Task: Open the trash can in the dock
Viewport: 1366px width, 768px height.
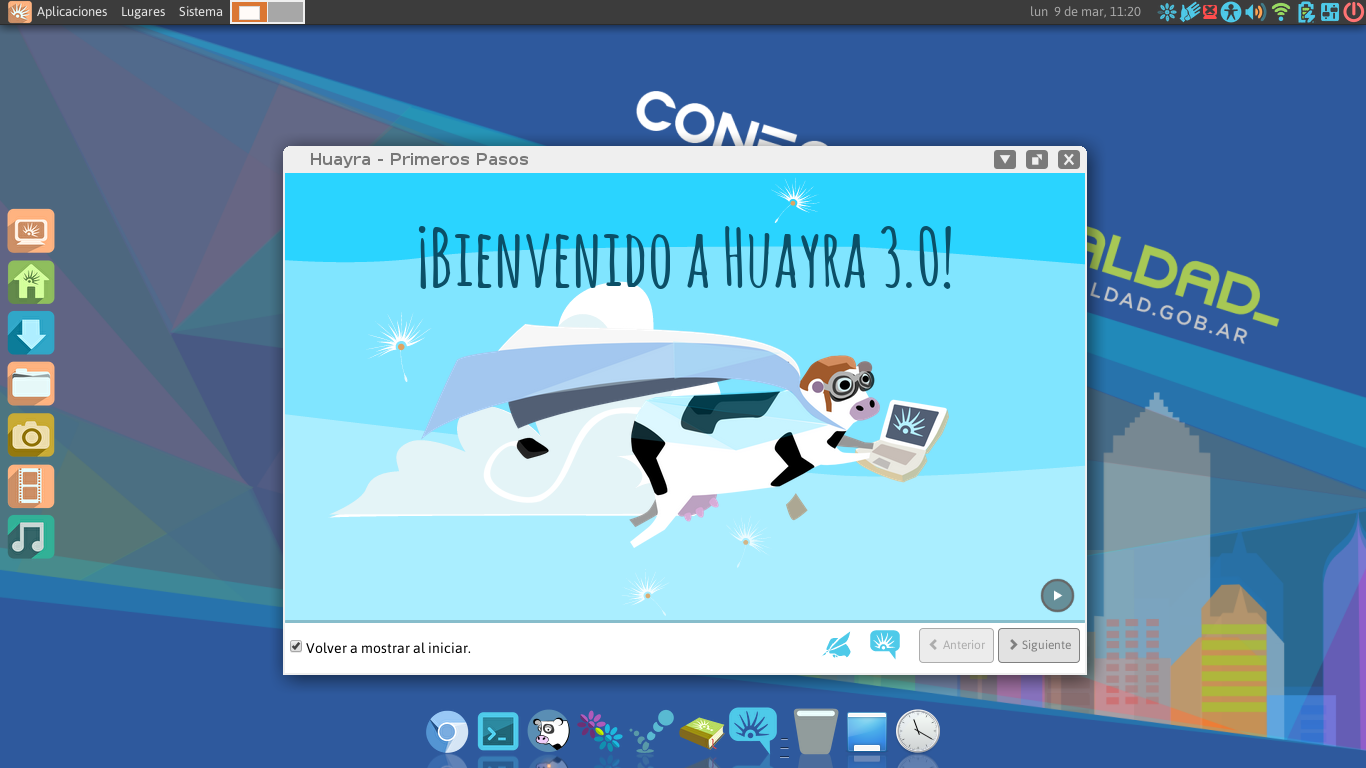Action: (815, 732)
